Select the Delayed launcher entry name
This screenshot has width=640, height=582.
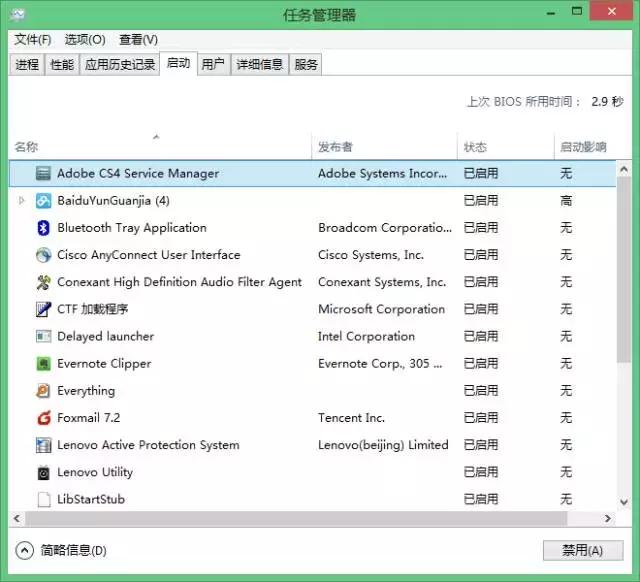coord(105,336)
